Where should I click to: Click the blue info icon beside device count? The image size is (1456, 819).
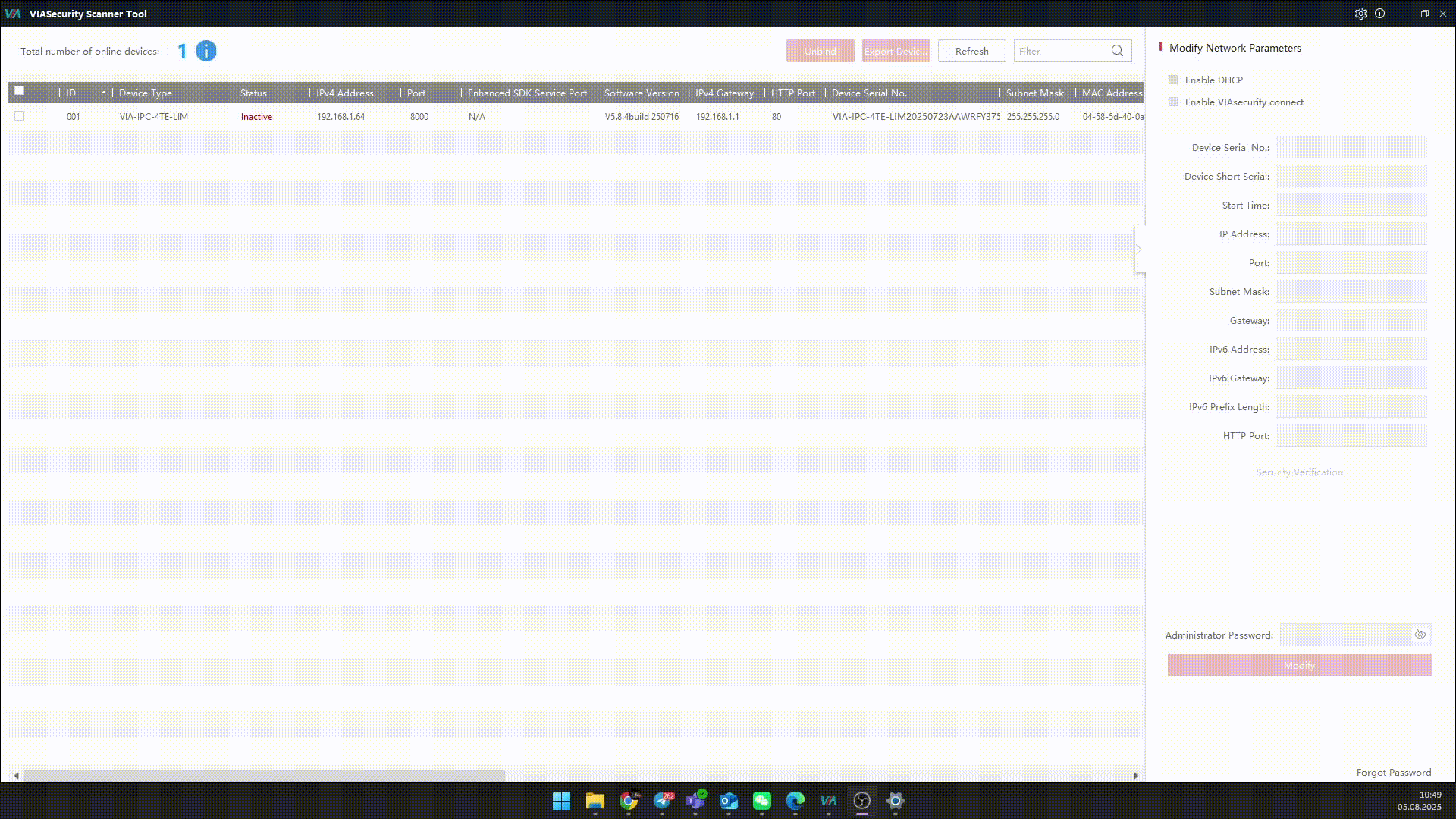click(206, 51)
